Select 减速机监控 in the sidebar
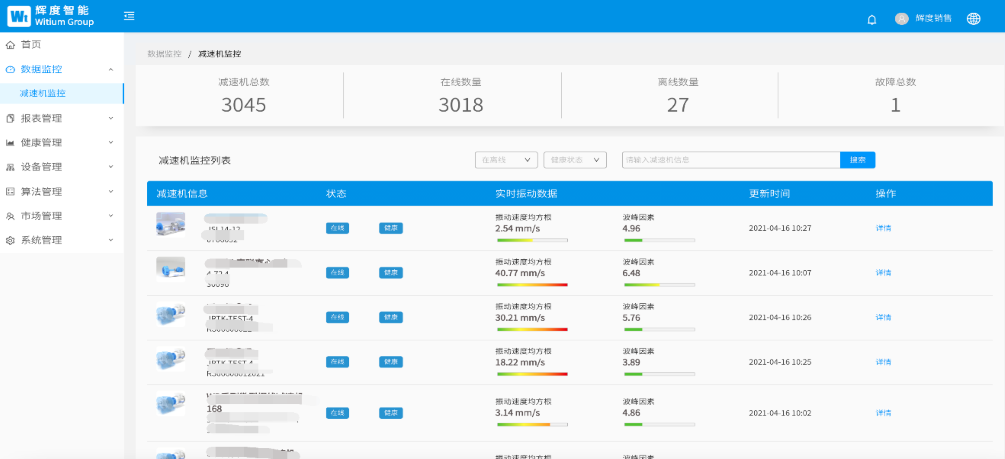 pos(43,93)
